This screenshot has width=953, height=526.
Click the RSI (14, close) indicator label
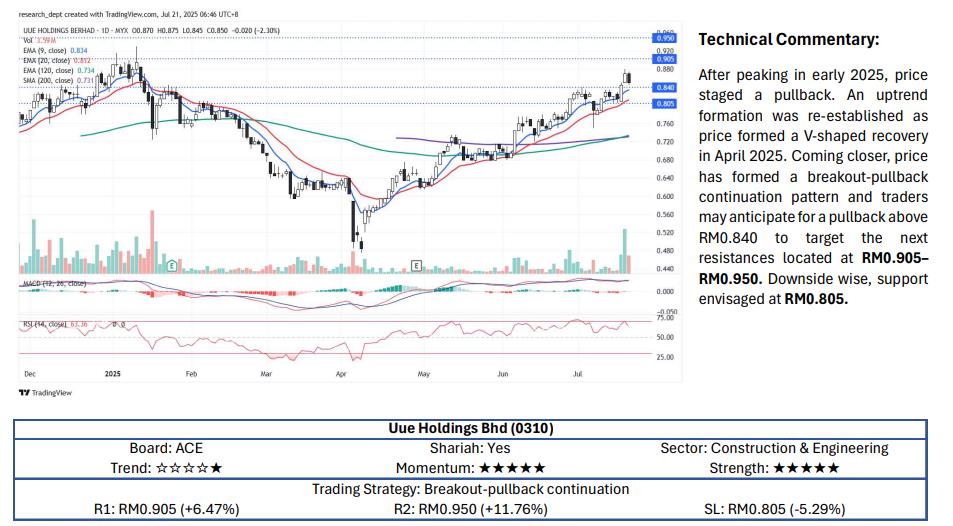click(55, 325)
